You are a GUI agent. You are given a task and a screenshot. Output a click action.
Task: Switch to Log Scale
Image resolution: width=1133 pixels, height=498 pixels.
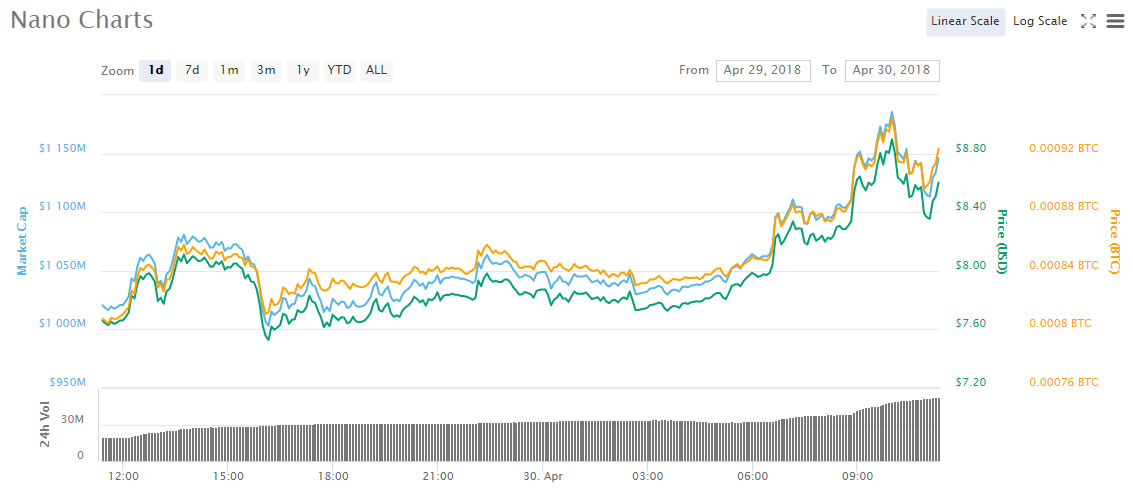click(1039, 21)
